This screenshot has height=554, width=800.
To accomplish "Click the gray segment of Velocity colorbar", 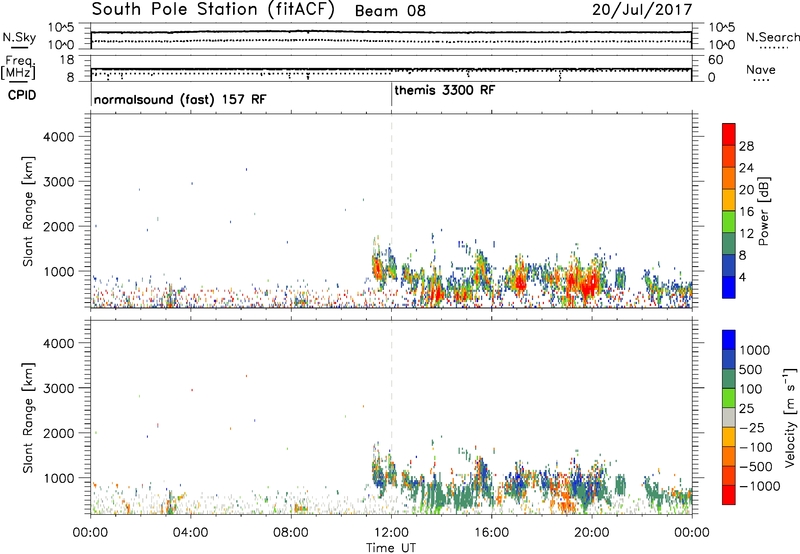I will tap(729, 418).
